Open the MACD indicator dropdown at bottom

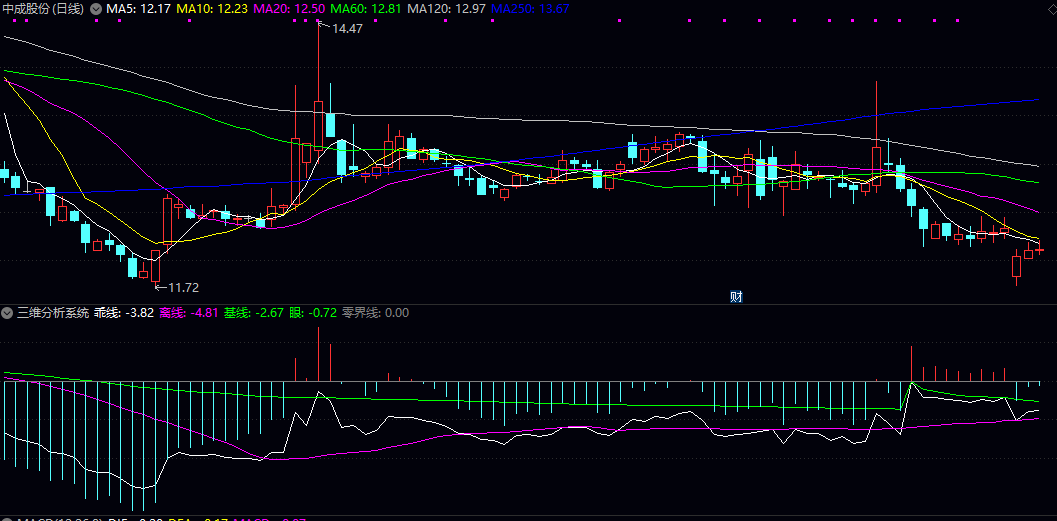[7, 519]
